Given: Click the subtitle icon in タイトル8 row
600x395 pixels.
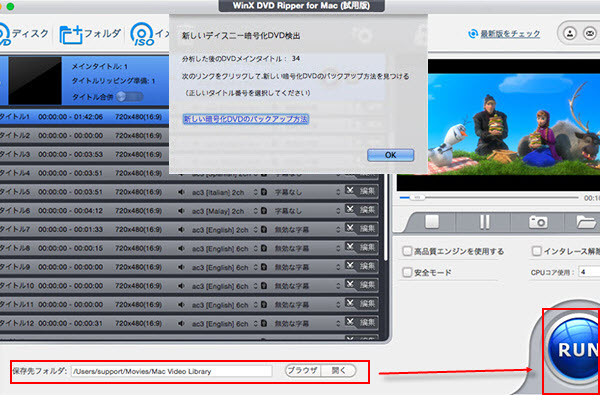Looking at the screenshot, I should click(264, 248).
